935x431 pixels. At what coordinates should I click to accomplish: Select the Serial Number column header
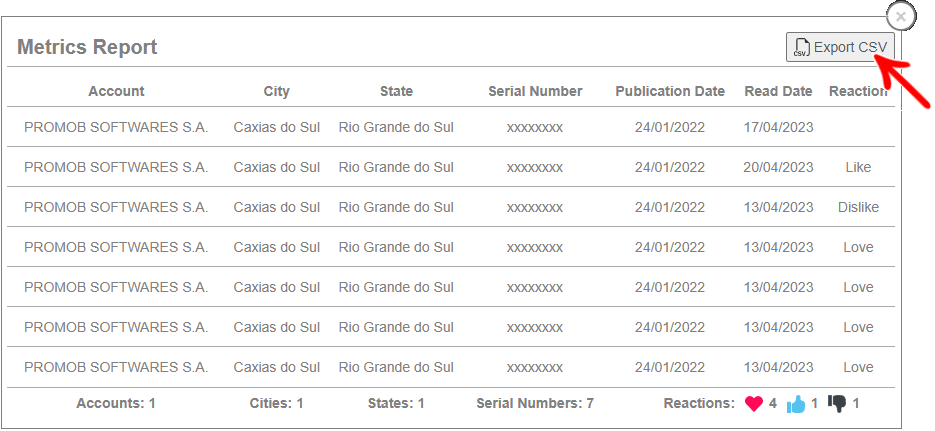[535, 91]
